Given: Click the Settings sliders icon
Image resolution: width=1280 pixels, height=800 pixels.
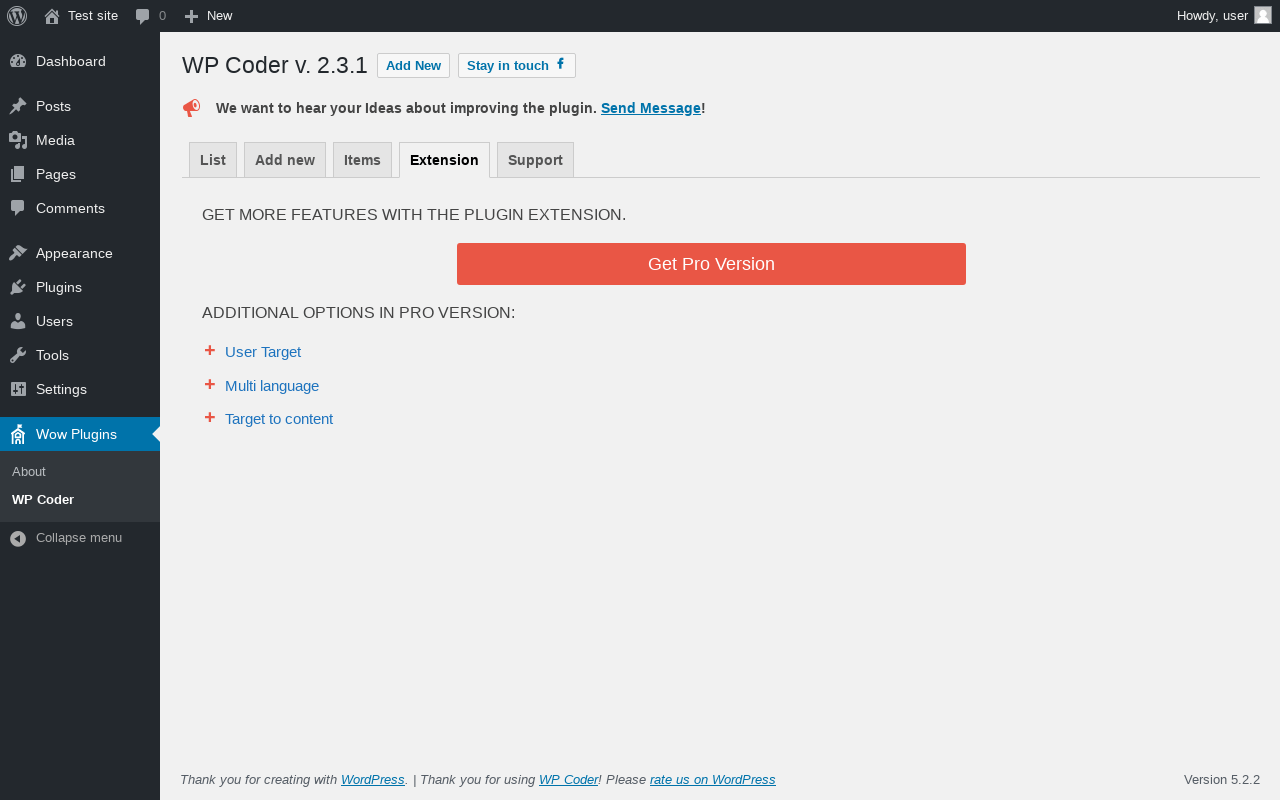Looking at the screenshot, I should tap(18, 389).
